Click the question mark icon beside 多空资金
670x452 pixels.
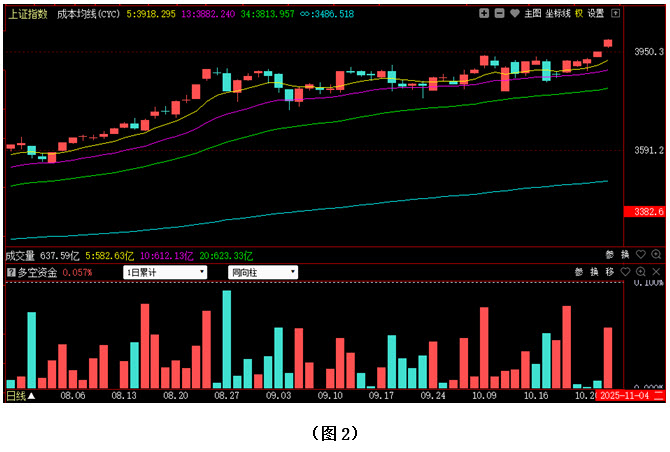[x=10, y=272]
